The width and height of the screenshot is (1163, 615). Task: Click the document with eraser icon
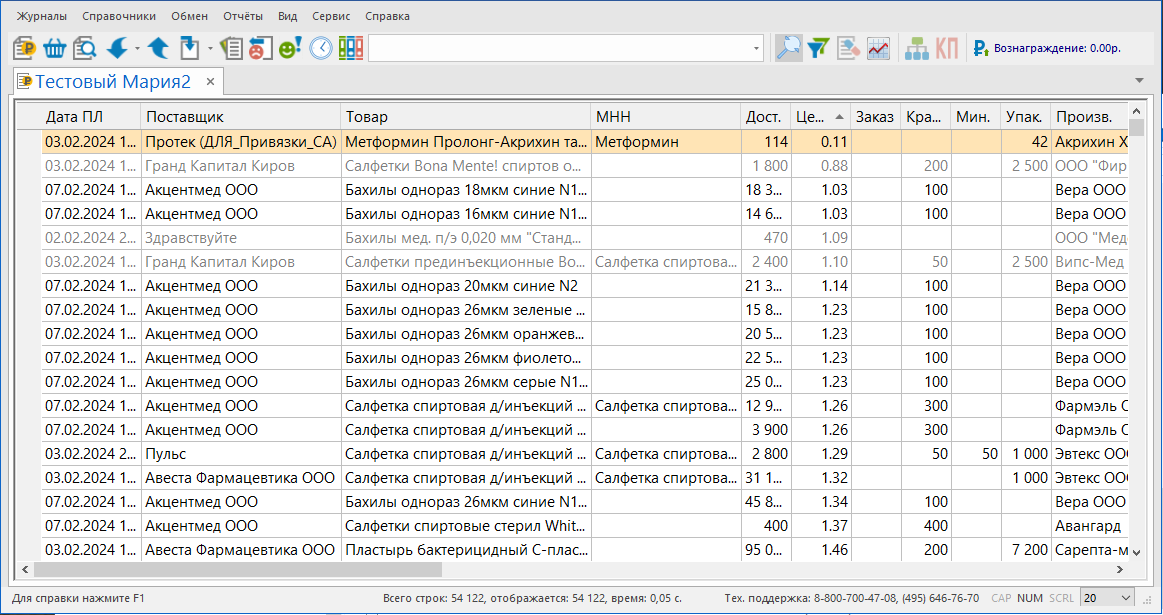coord(849,49)
